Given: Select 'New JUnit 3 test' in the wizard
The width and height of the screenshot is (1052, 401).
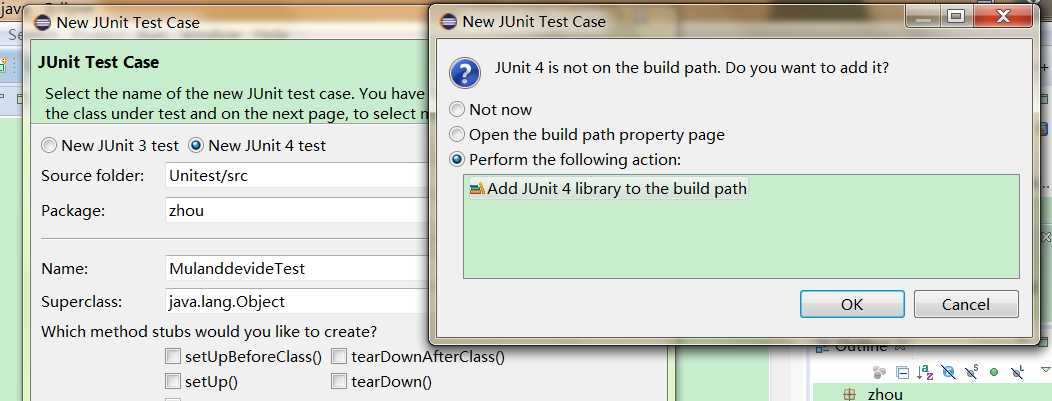Looking at the screenshot, I should (x=110, y=146).
